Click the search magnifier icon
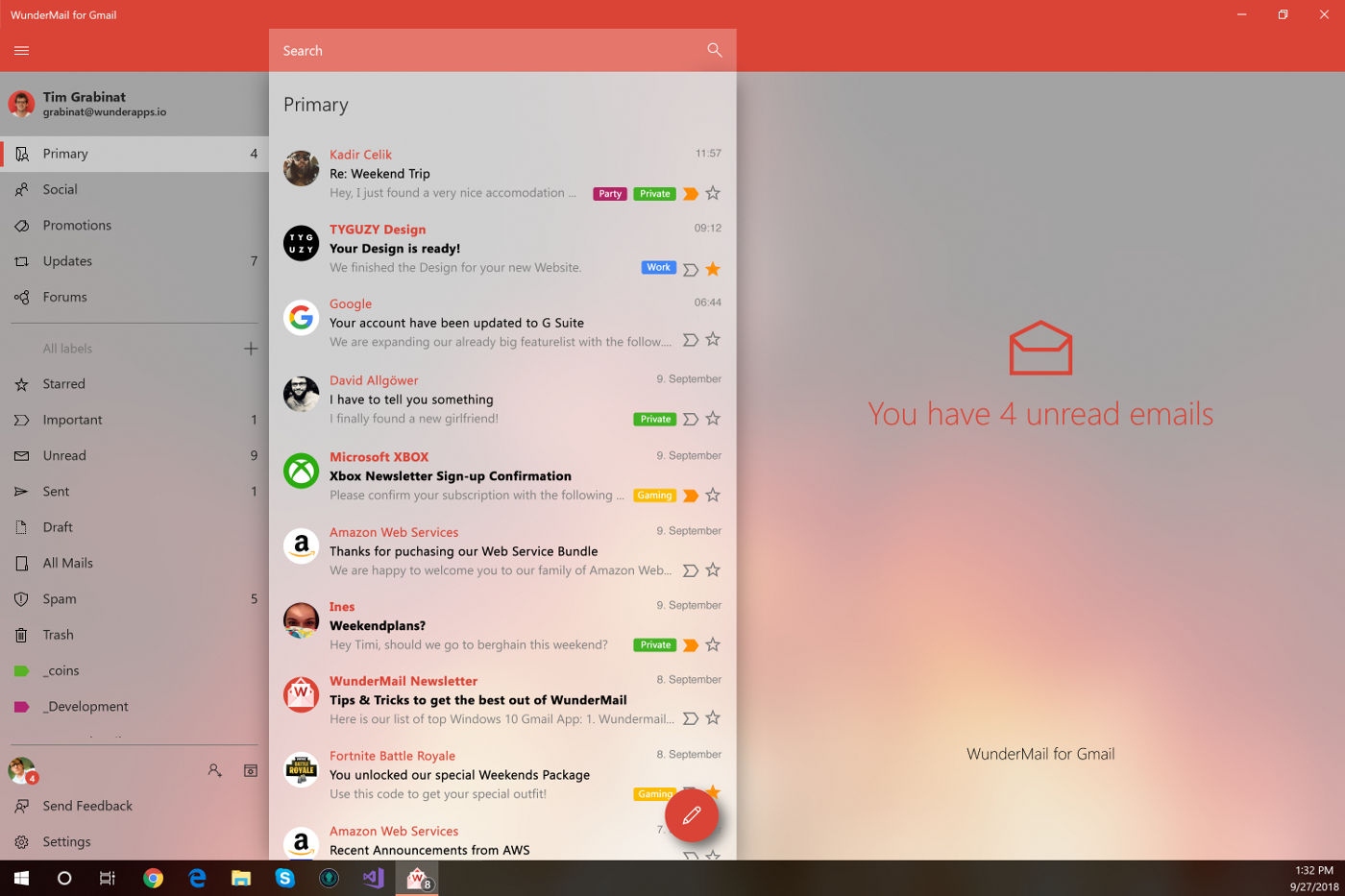Image resolution: width=1345 pixels, height=896 pixels. [714, 50]
